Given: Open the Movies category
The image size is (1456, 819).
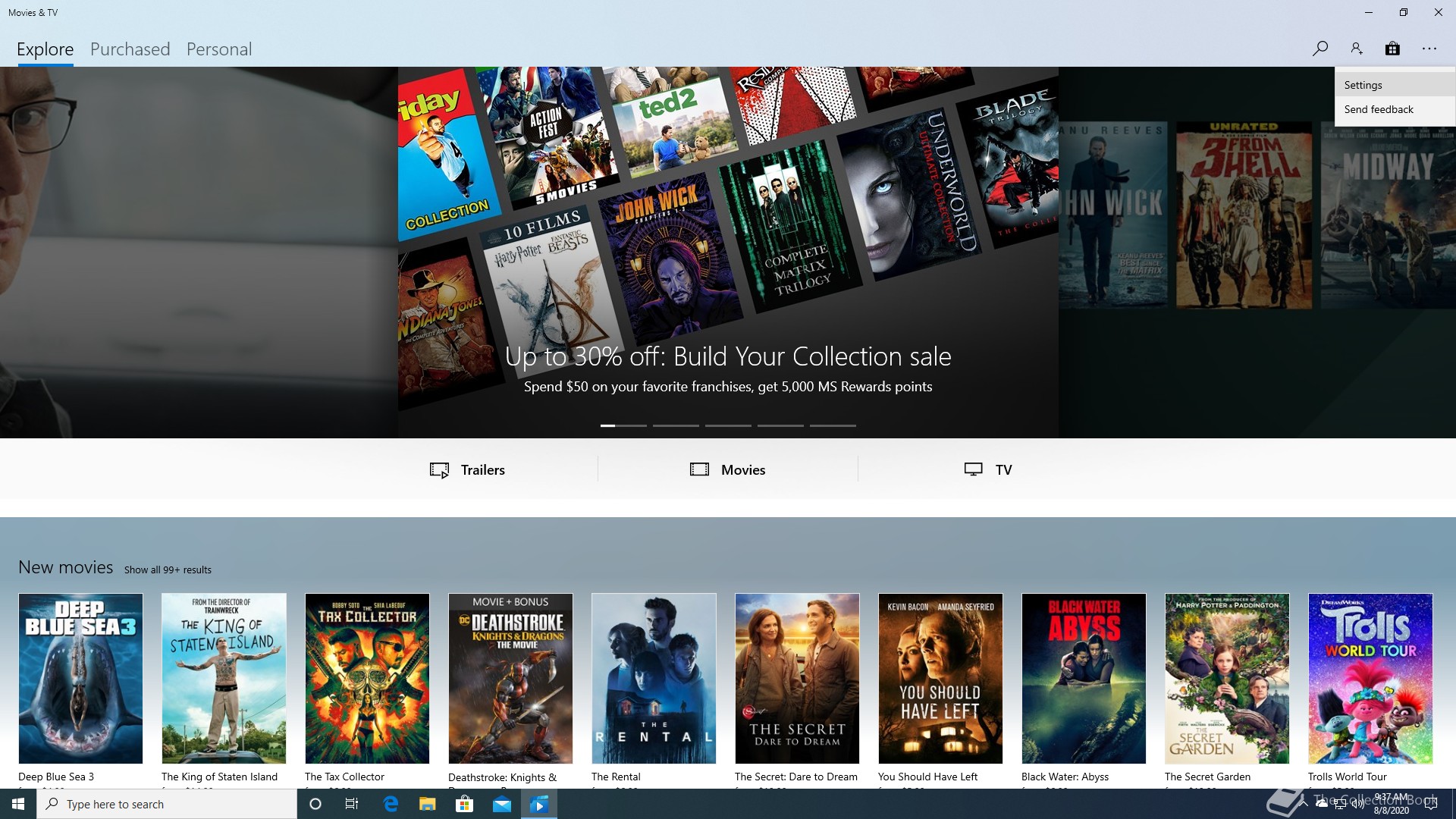Looking at the screenshot, I should pos(728,469).
